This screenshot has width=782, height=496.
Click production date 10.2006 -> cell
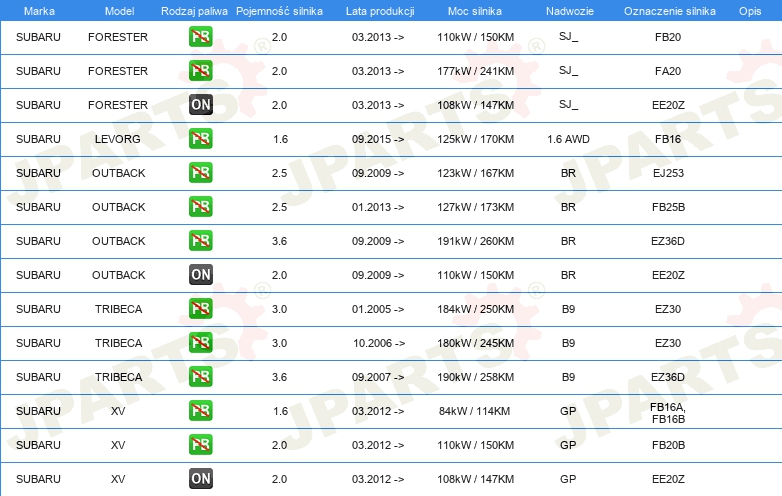pos(379,343)
